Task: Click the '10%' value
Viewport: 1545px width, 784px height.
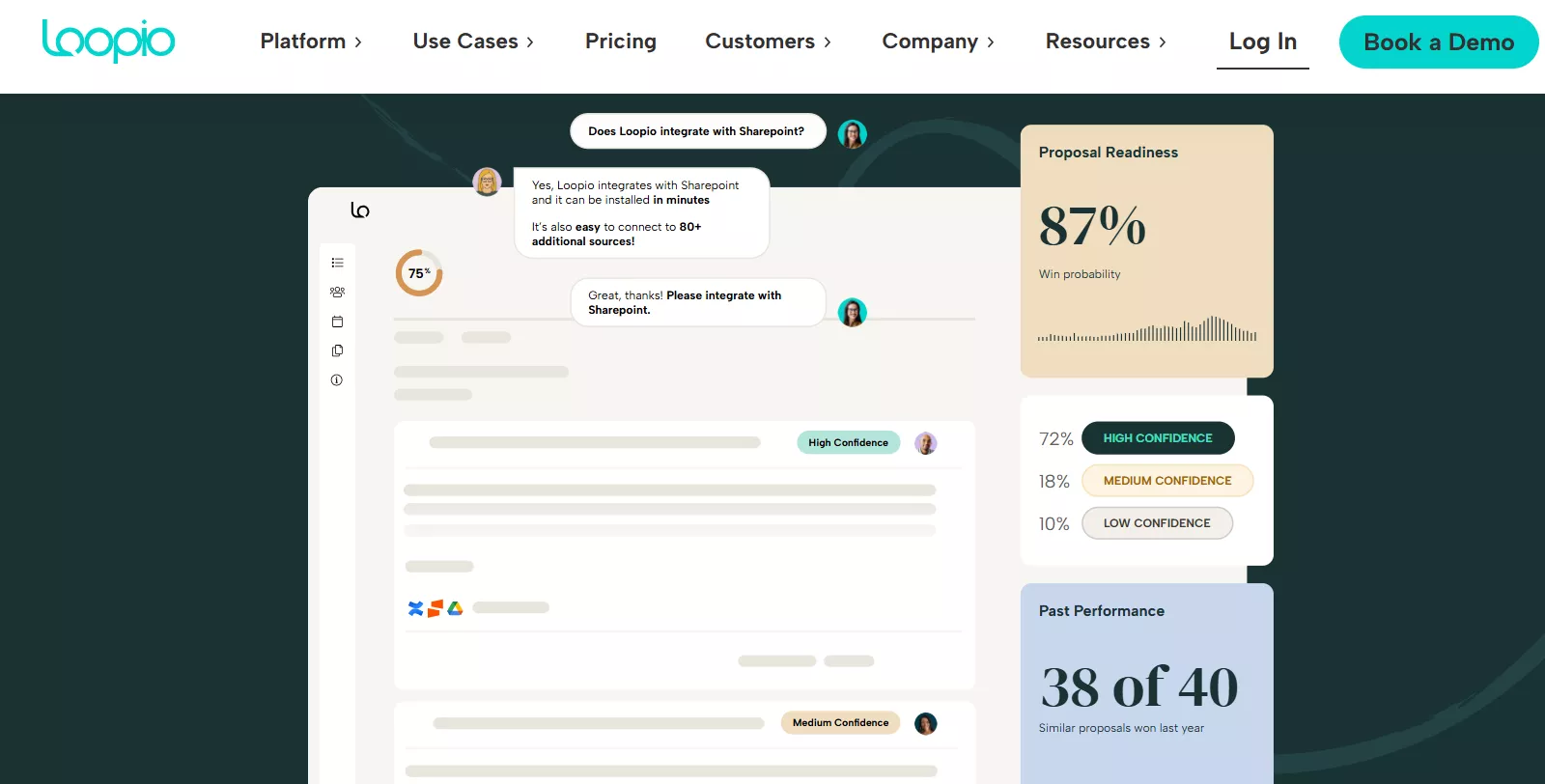Action: pos(1054,524)
